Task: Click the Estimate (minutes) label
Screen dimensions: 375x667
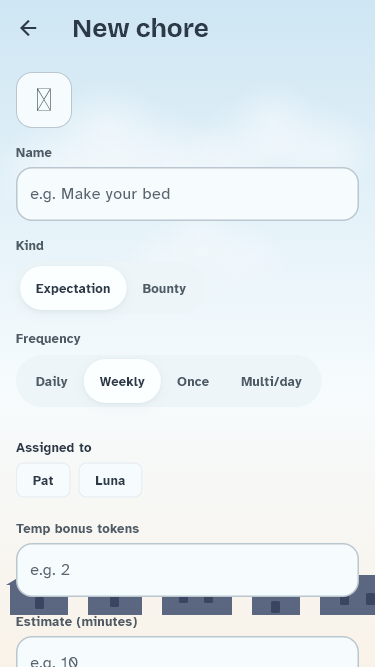Action: click(x=77, y=621)
